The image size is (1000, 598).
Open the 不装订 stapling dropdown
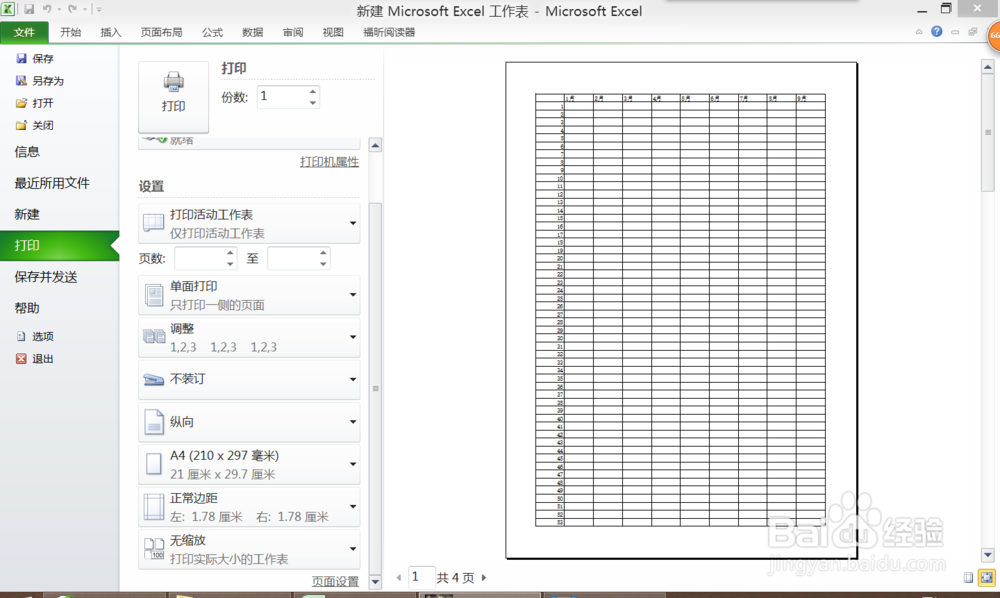(249, 379)
